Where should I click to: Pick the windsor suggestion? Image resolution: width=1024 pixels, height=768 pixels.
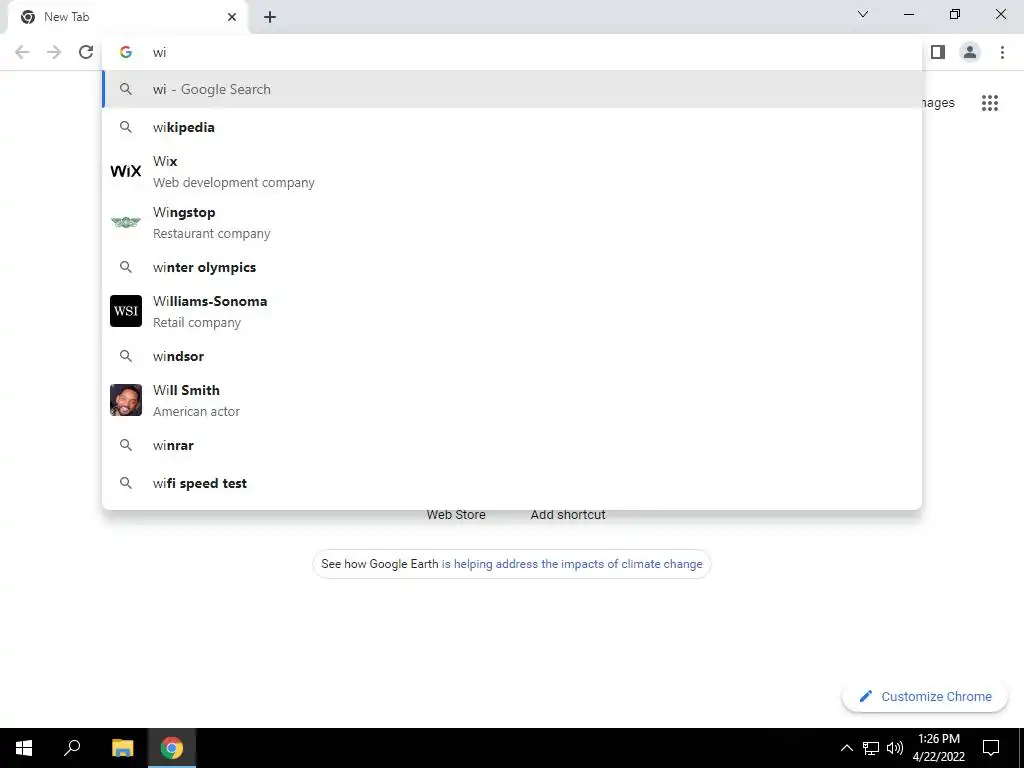(512, 356)
